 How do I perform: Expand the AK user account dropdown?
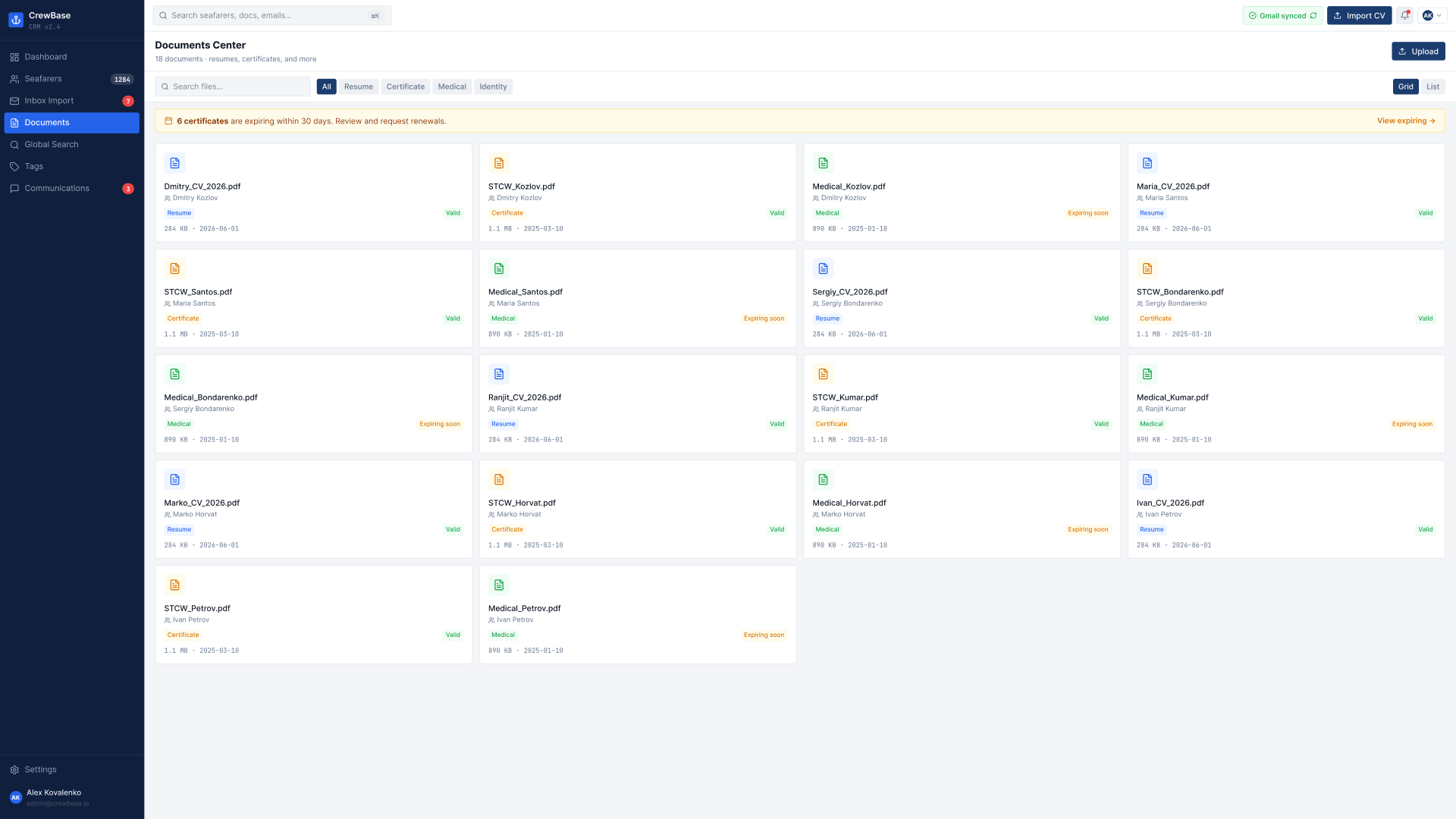(x=1432, y=15)
